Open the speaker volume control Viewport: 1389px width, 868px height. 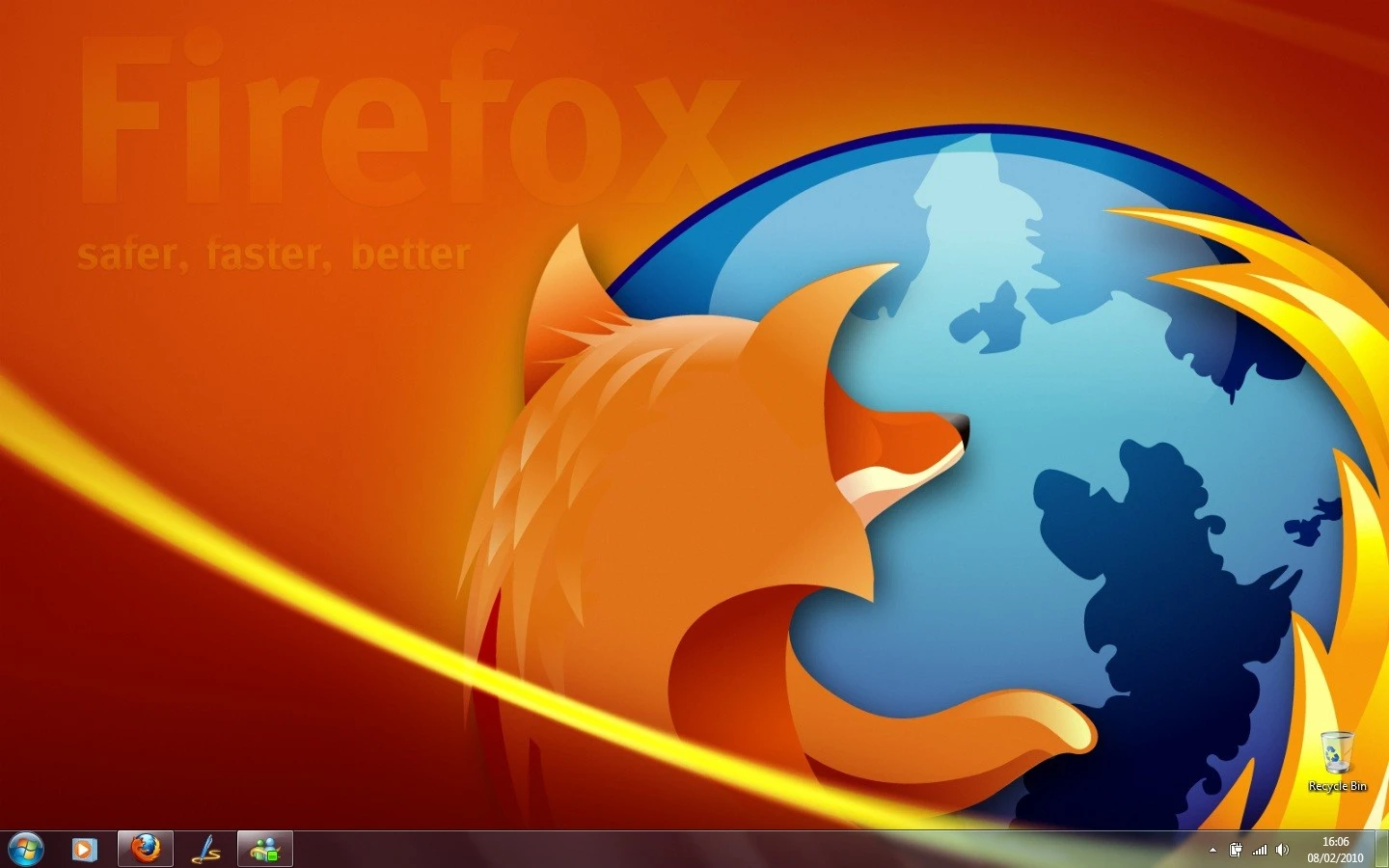point(1282,850)
